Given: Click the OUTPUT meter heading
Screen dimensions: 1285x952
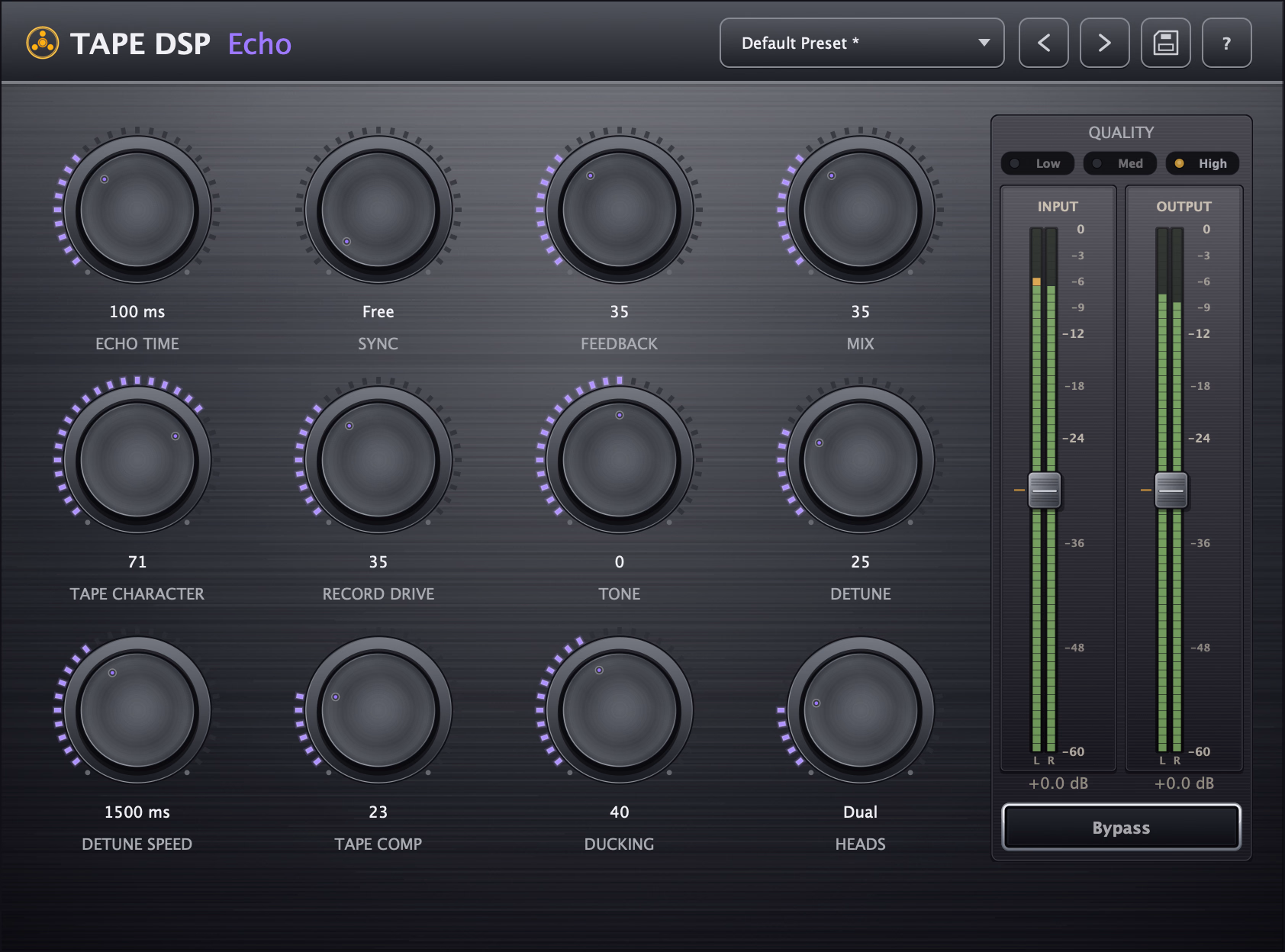Looking at the screenshot, I should 1184,207.
